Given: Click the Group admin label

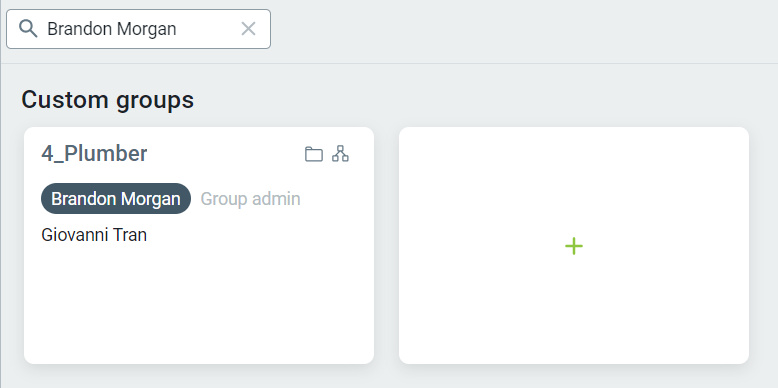Looking at the screenshot, I should 250,199.
